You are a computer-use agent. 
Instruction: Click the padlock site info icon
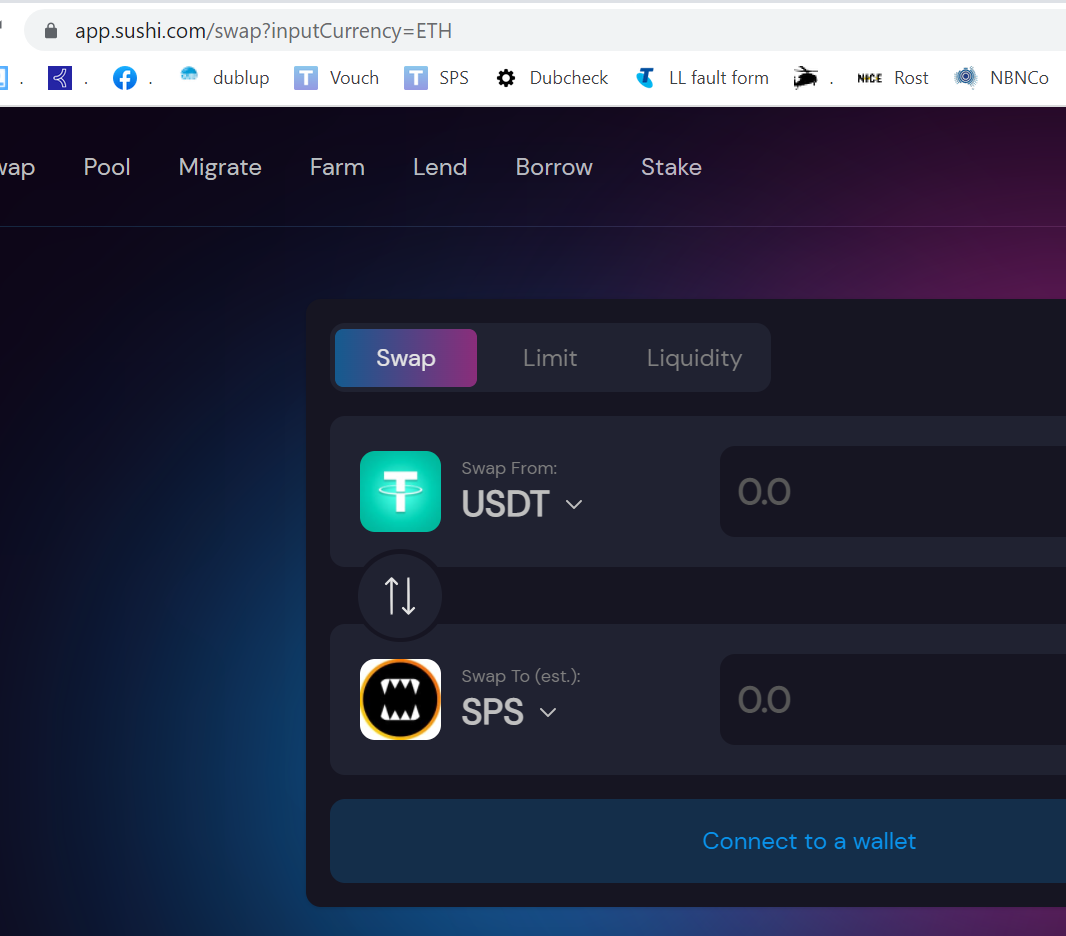coord(51,31)
